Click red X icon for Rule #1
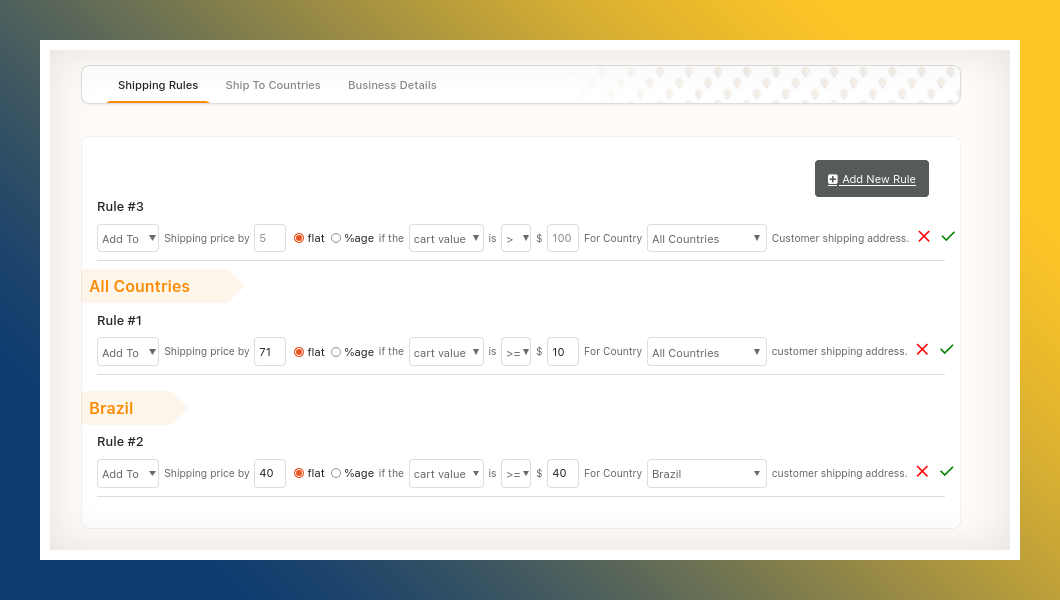 (922, 350)
